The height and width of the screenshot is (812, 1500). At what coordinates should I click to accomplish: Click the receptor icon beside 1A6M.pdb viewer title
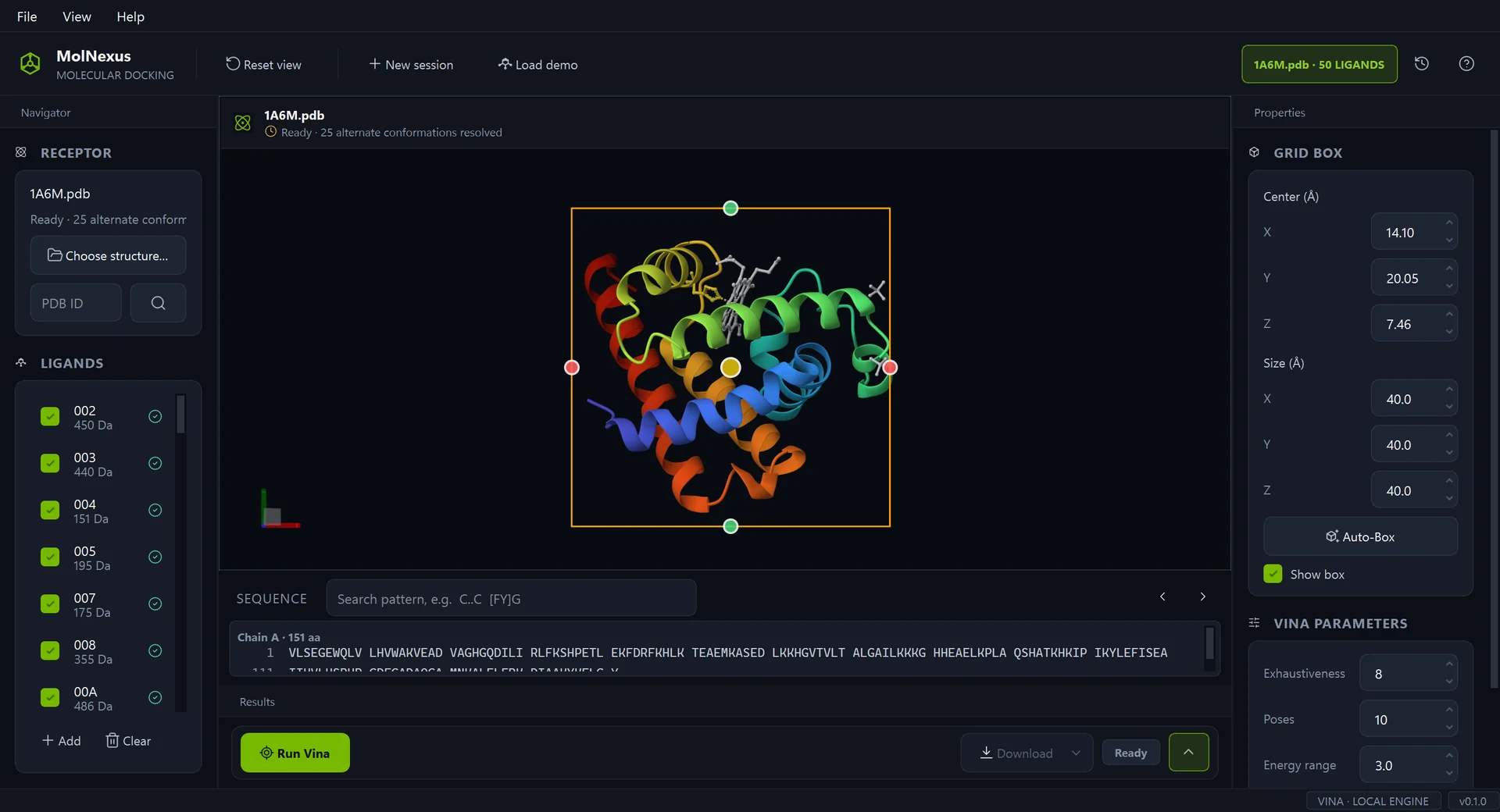tap(243, 123)
